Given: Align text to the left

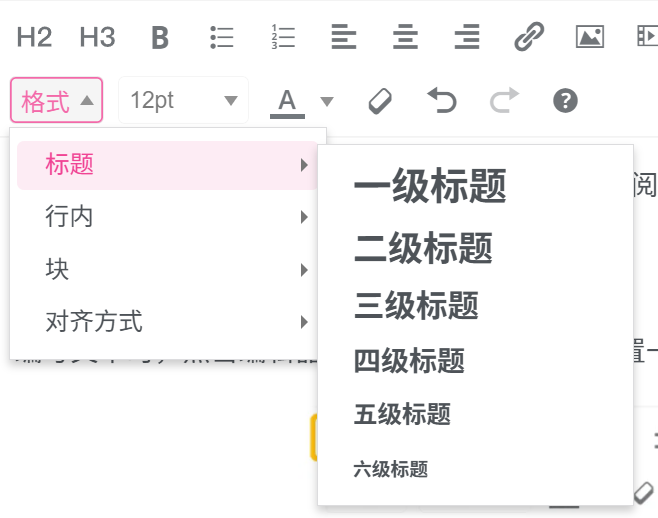Looking at the screenshot, I should tap(344, 38).
